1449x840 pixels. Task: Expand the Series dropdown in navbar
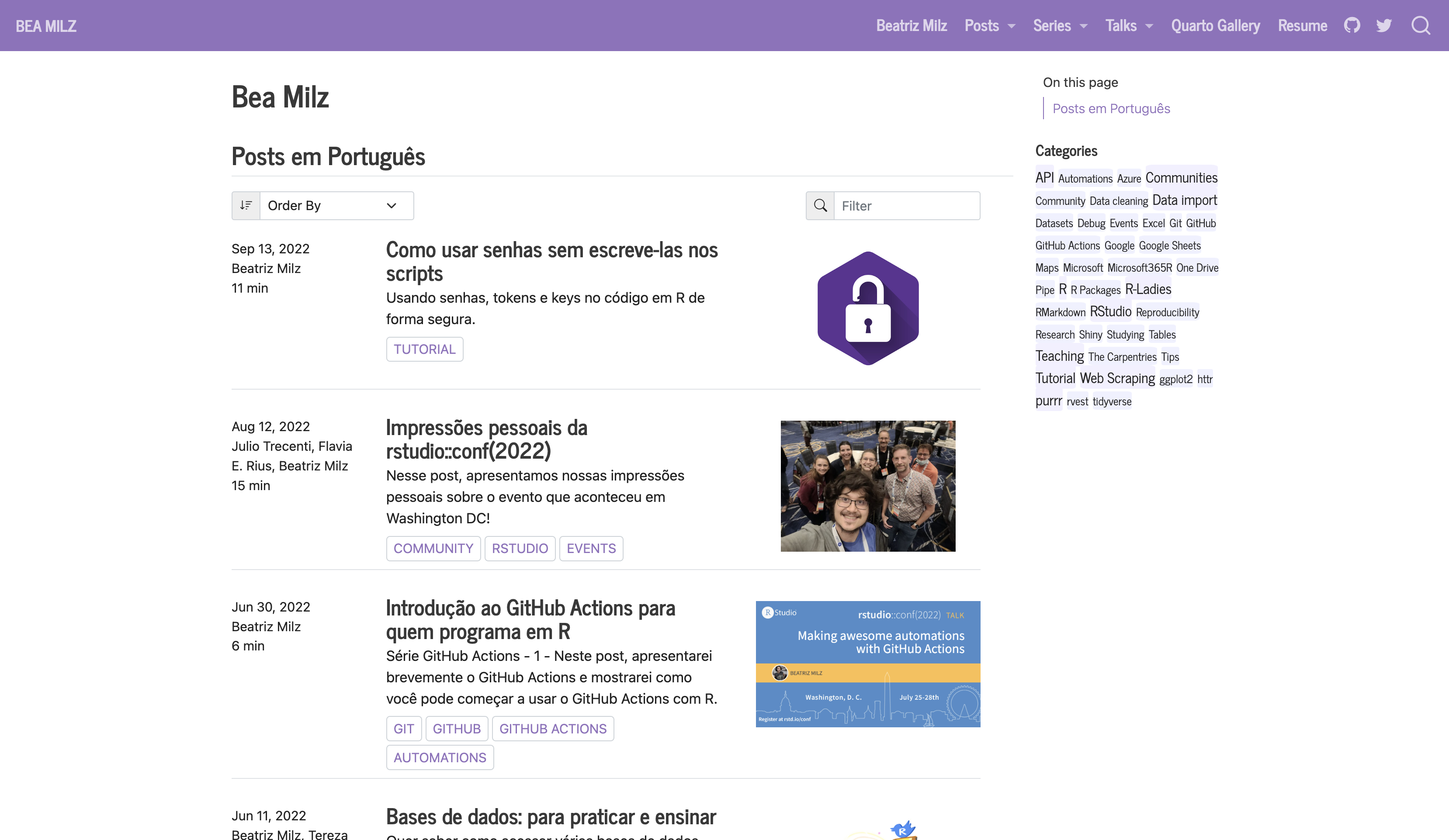tap(1059, 25)
